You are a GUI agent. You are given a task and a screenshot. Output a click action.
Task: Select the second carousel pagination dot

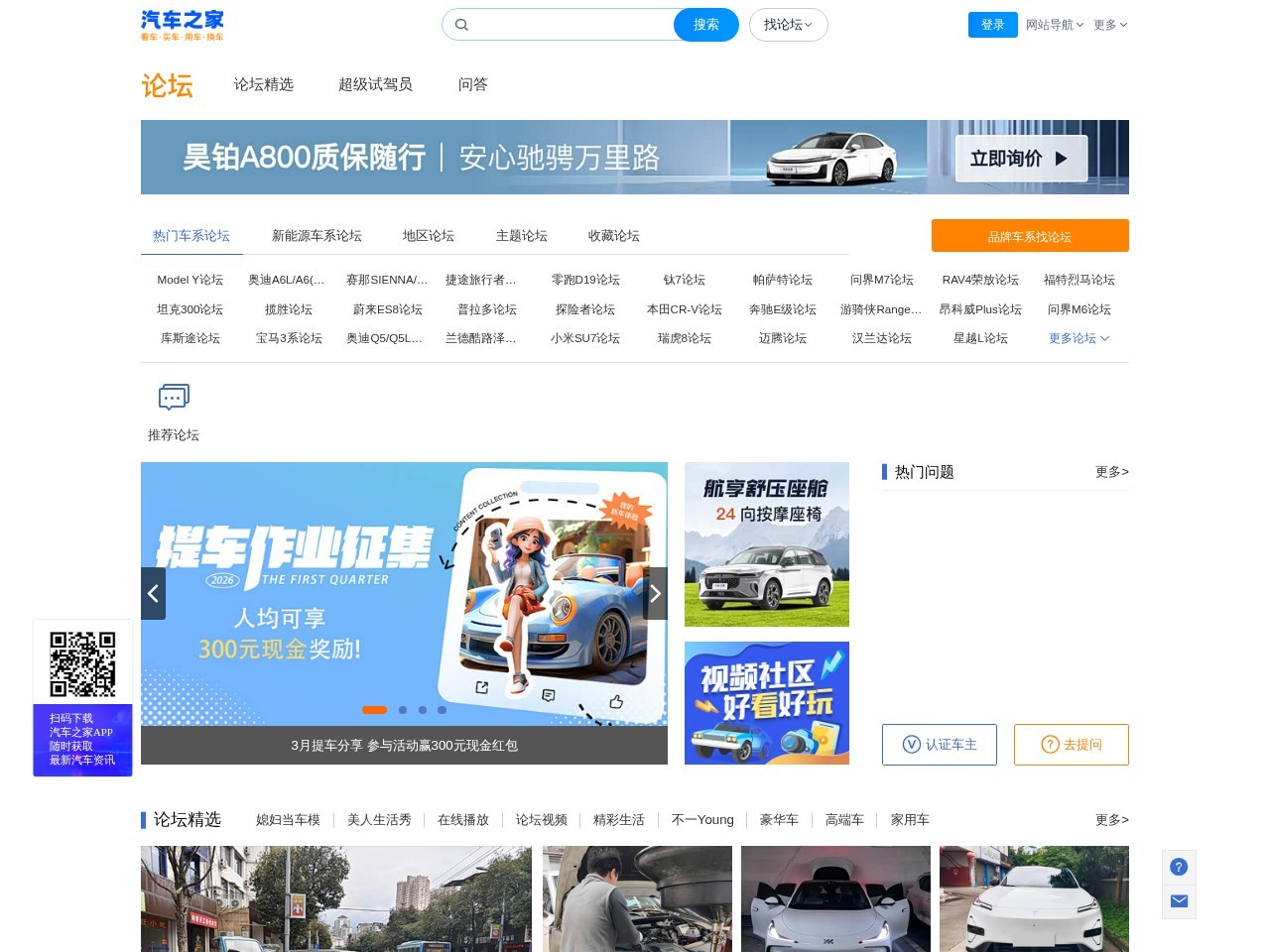click(x=403, y=710)
